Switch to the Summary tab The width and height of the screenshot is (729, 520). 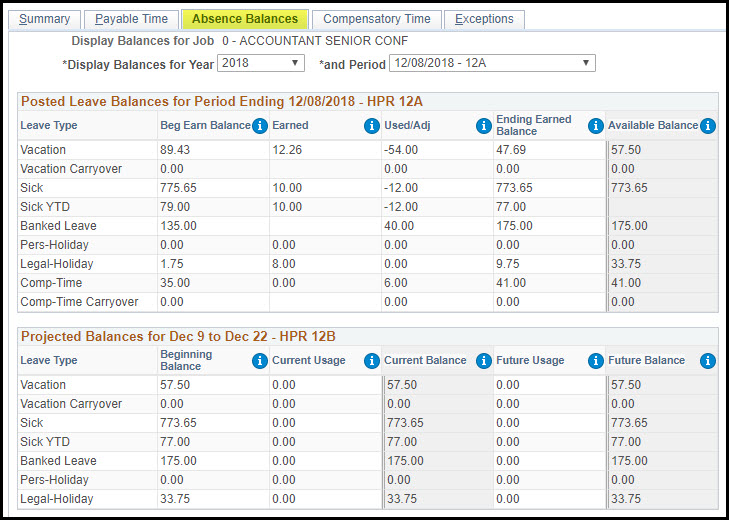[45, 20]
